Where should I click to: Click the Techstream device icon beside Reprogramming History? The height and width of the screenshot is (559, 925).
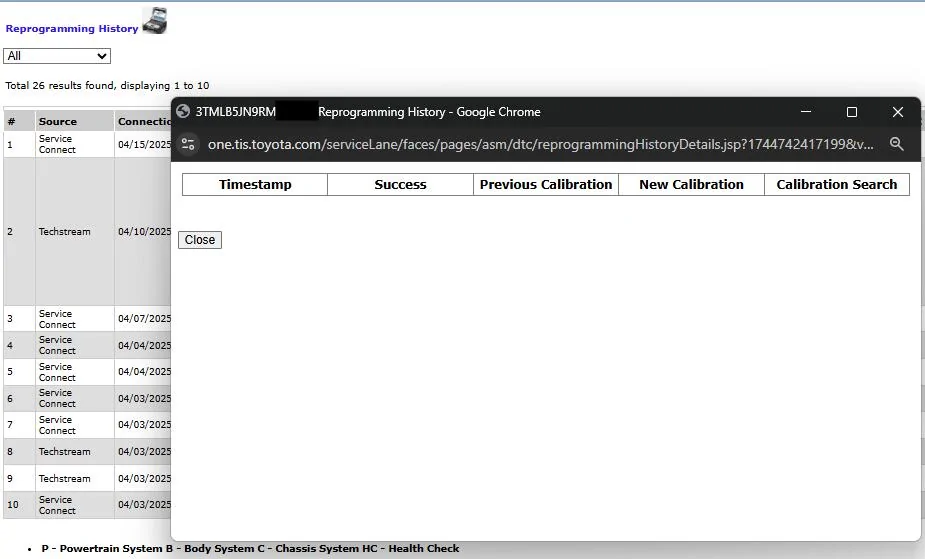point(154,22)
